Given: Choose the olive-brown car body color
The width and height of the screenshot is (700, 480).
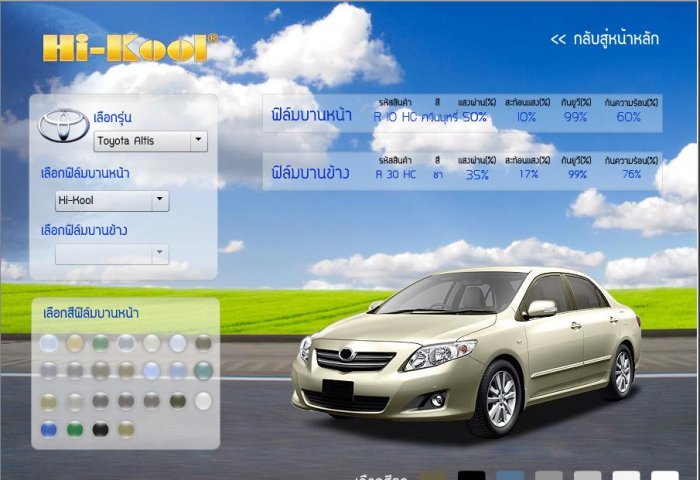Looking at the screenshot, I should [433, 476].
